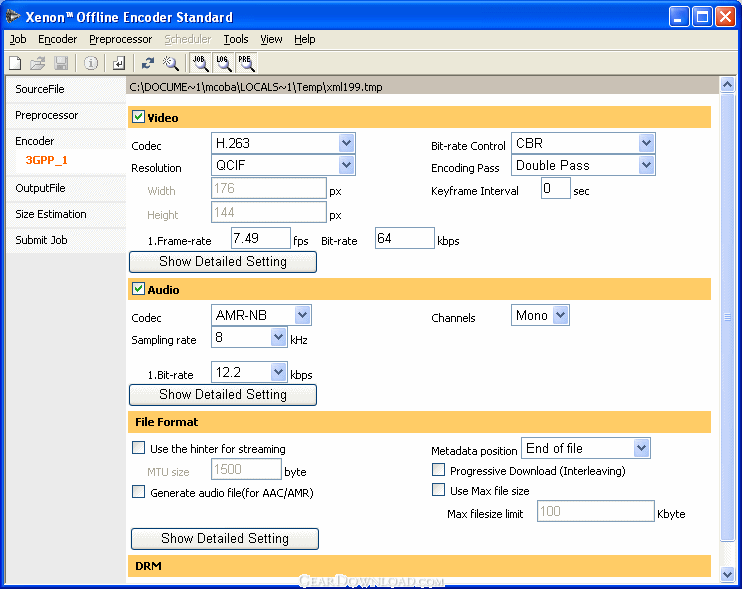Open the Metadata position dropdown

coord(586,448)
